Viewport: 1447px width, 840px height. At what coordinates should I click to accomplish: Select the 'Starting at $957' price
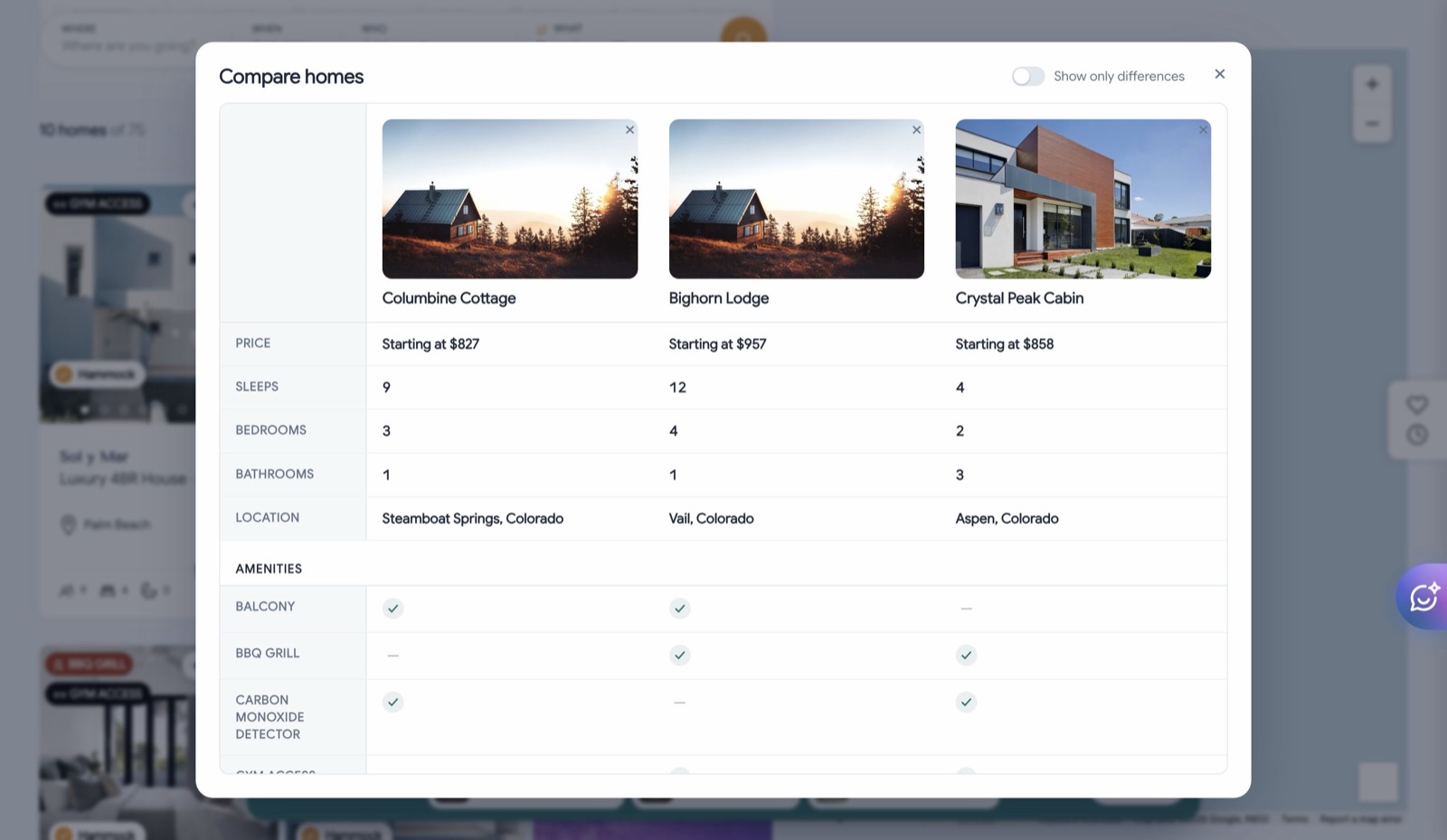[717, 344]
